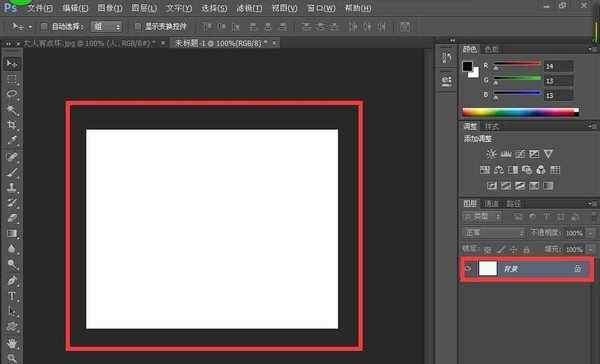Activate the Horizontal Type tool
The image size is (600, 364).
click(x=12, y=296)
